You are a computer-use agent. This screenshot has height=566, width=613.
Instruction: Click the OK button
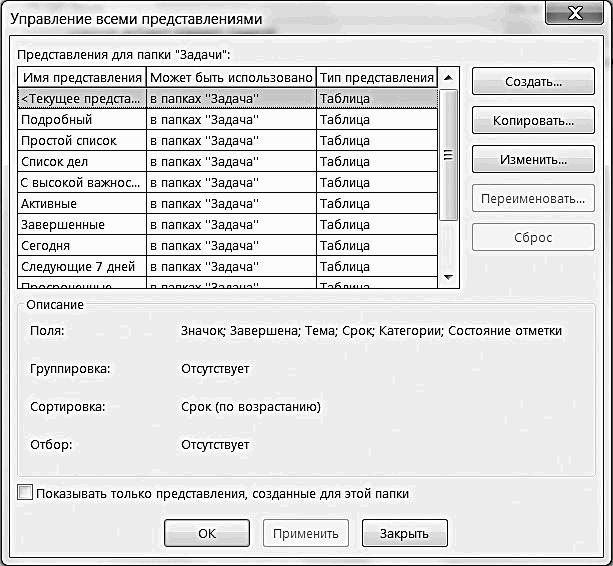tap(207, 533)
